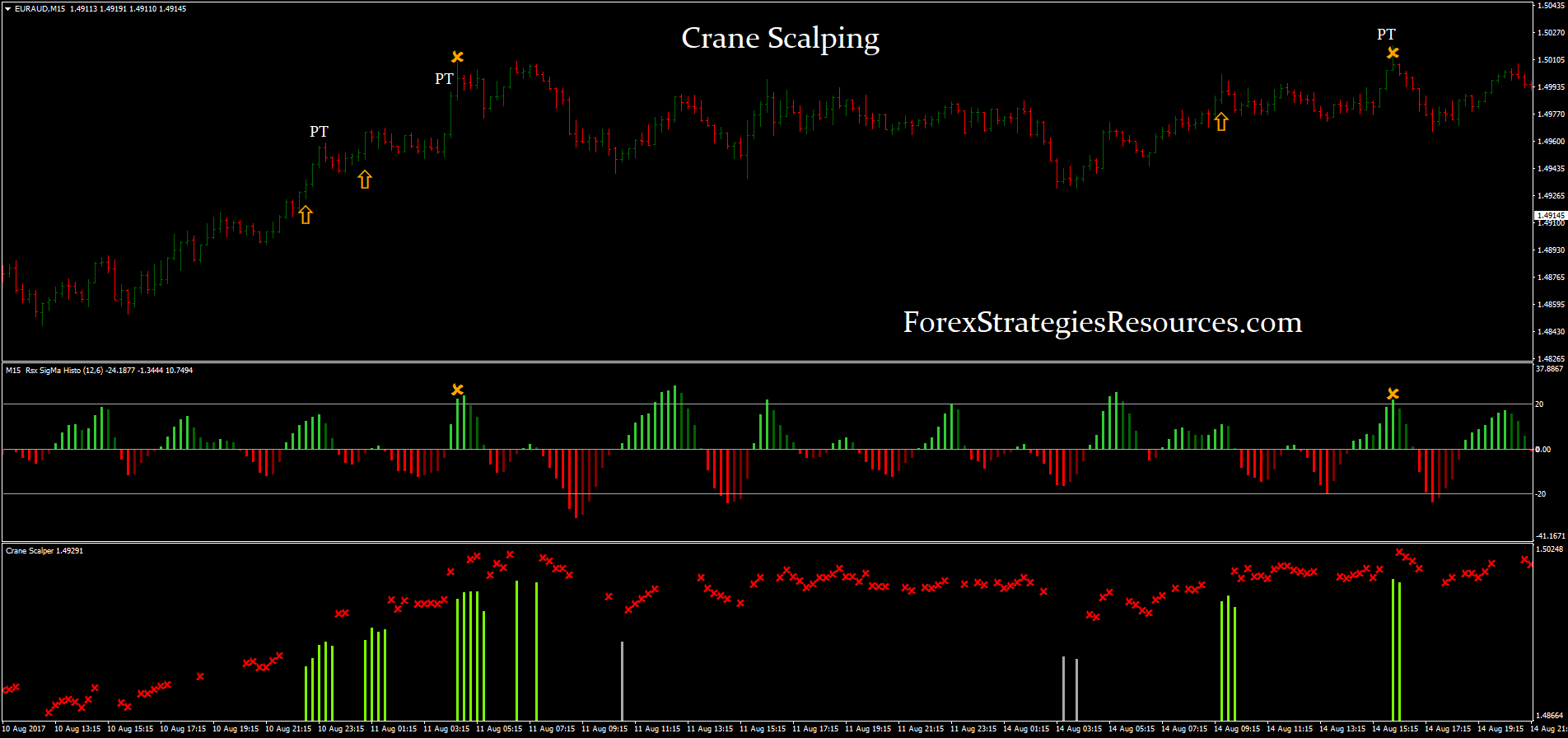Select the PT label left of the 11 Aug orange X

444,79
